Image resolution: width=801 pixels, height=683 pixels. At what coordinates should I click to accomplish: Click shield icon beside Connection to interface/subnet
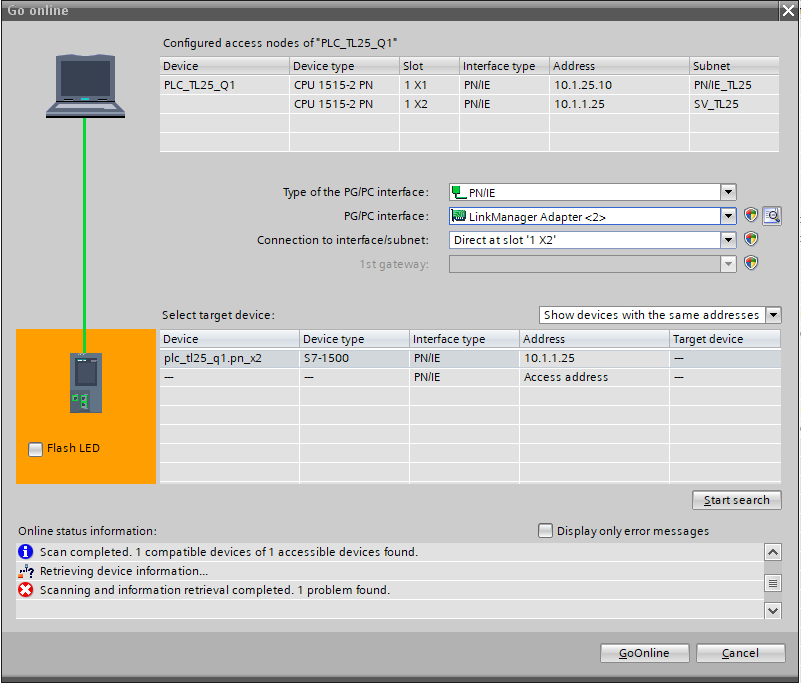pos(750,239)
